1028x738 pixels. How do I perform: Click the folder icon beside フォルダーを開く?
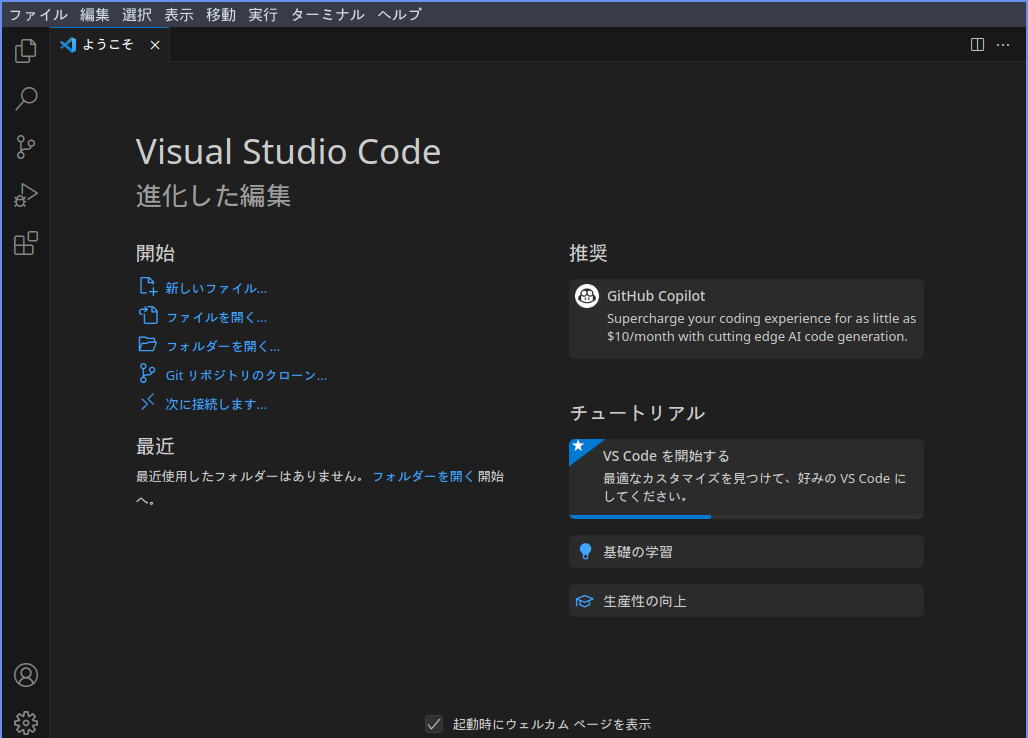point(148,344)
